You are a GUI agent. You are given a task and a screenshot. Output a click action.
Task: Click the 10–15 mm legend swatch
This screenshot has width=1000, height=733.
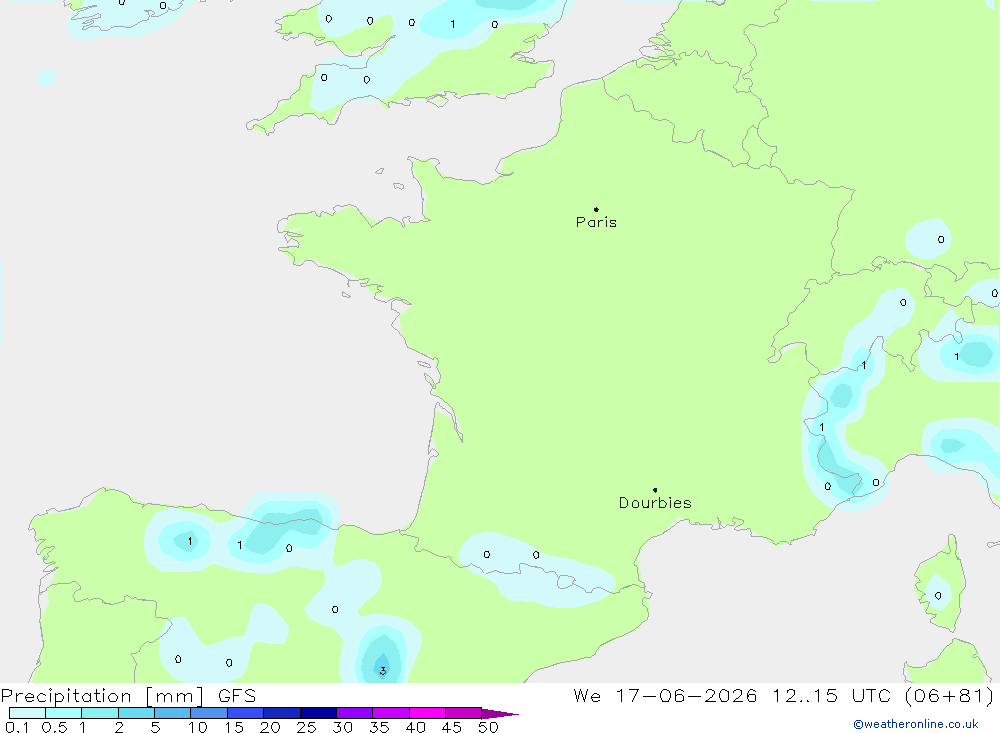click(x=209, y=713)
